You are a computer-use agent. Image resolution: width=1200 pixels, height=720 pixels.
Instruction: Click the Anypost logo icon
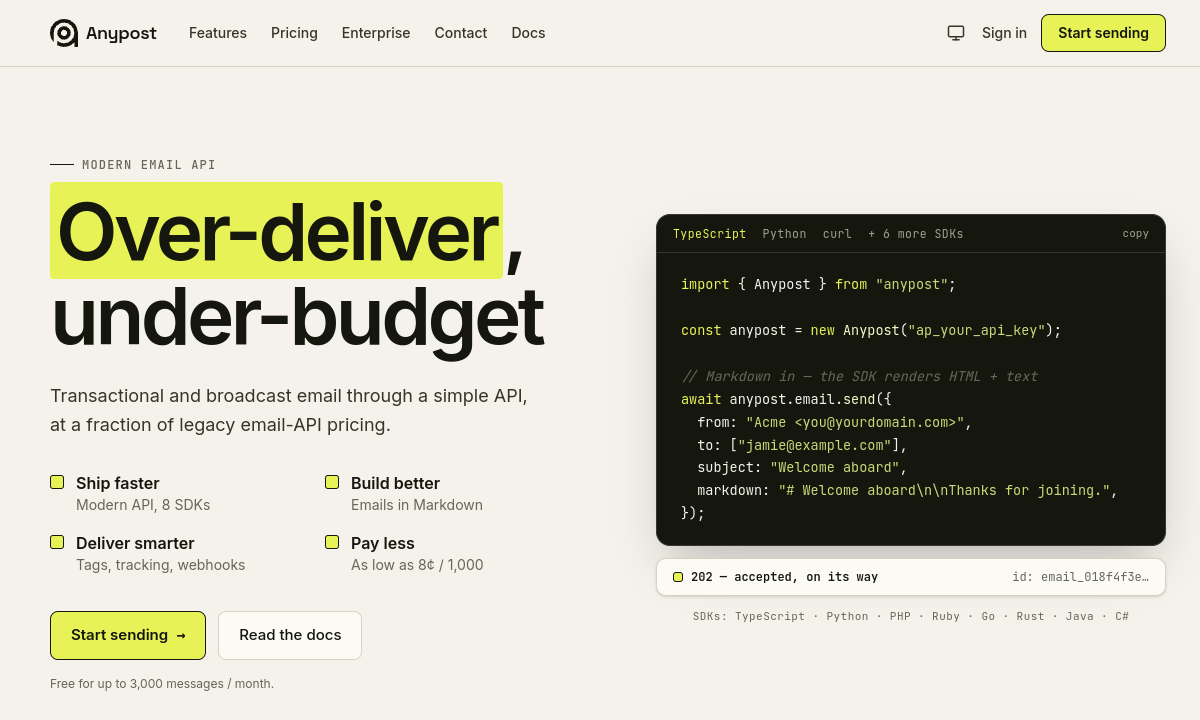point(64,33)
